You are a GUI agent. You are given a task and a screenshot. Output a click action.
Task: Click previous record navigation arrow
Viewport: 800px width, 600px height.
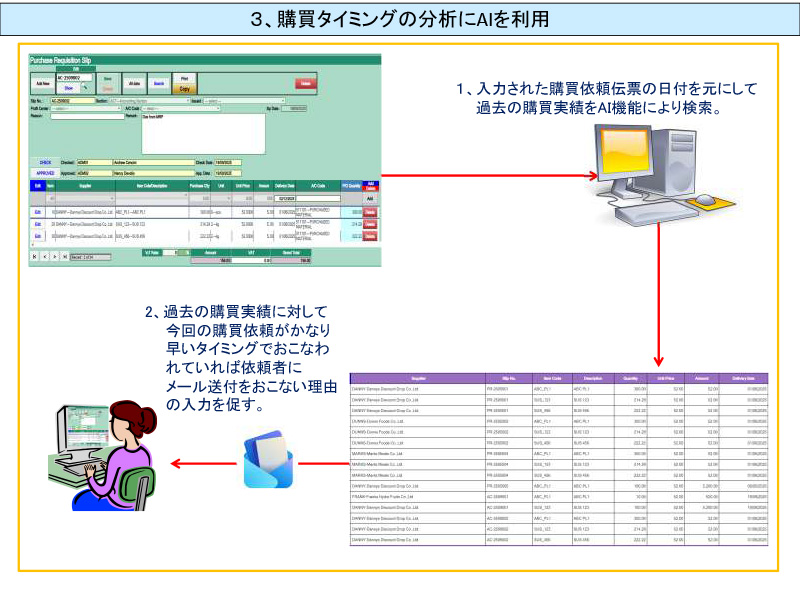46,256
